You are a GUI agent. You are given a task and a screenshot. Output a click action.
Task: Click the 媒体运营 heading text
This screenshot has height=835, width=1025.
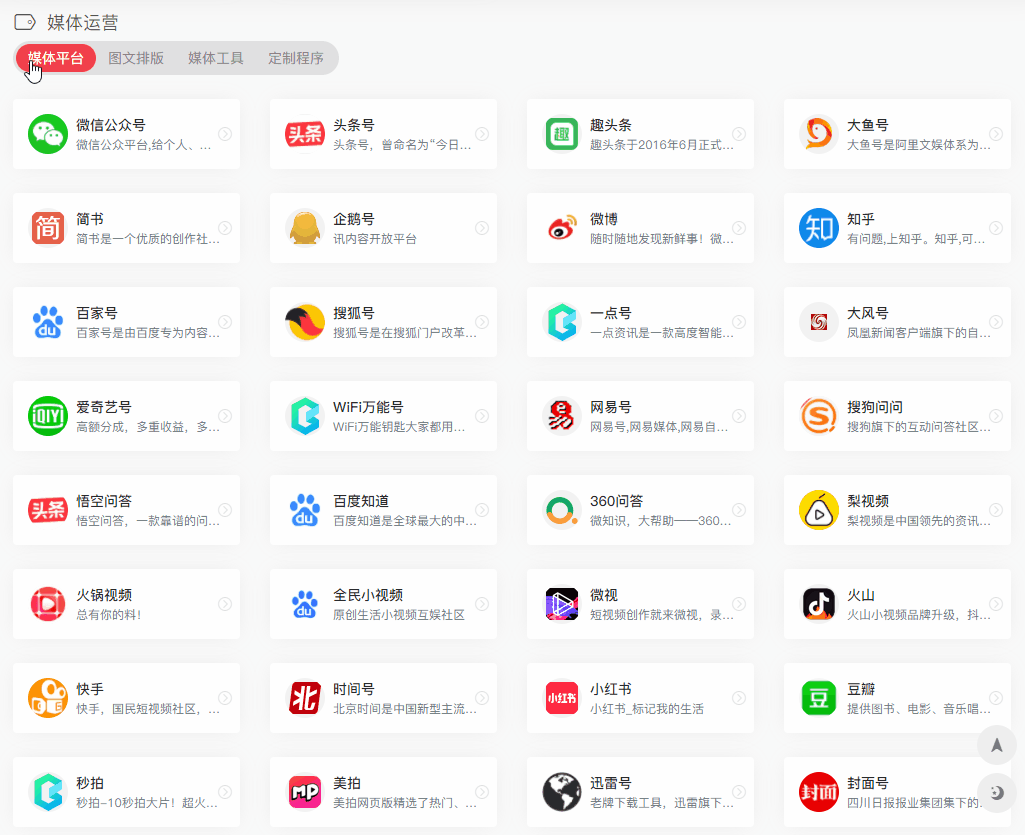[x=82, y=23]
